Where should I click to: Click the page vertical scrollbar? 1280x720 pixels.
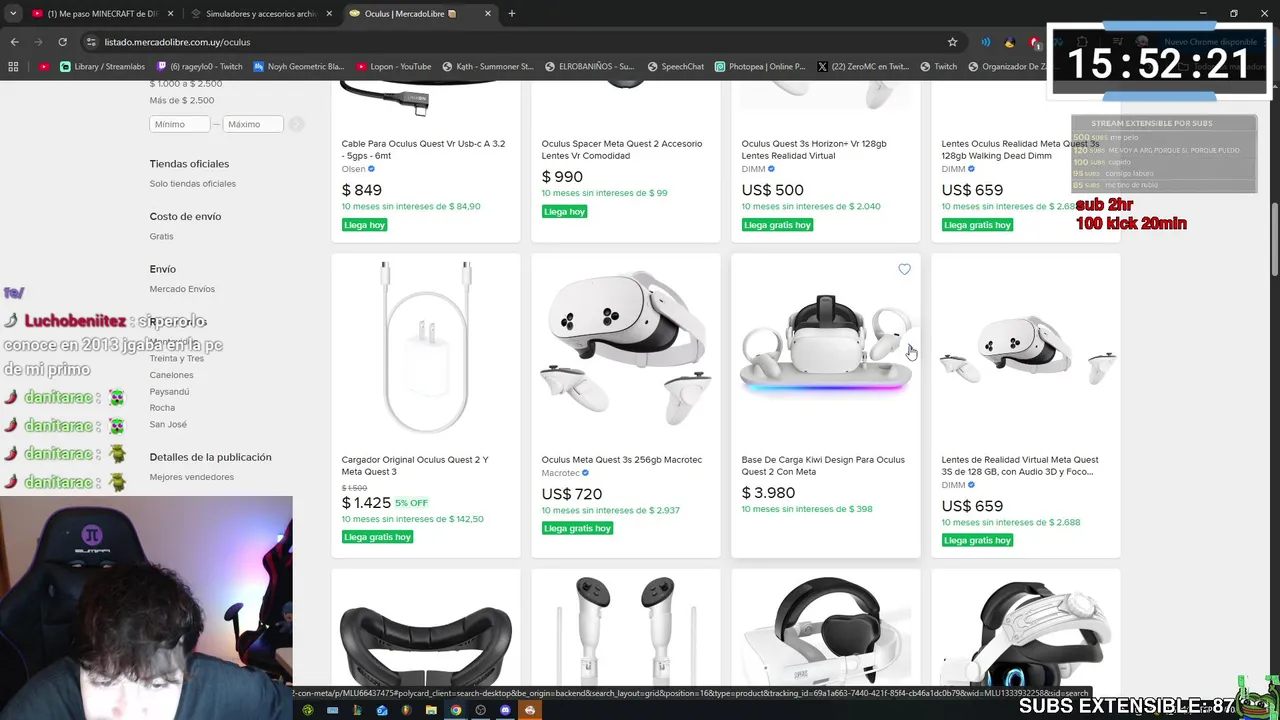coord(1274,237)
